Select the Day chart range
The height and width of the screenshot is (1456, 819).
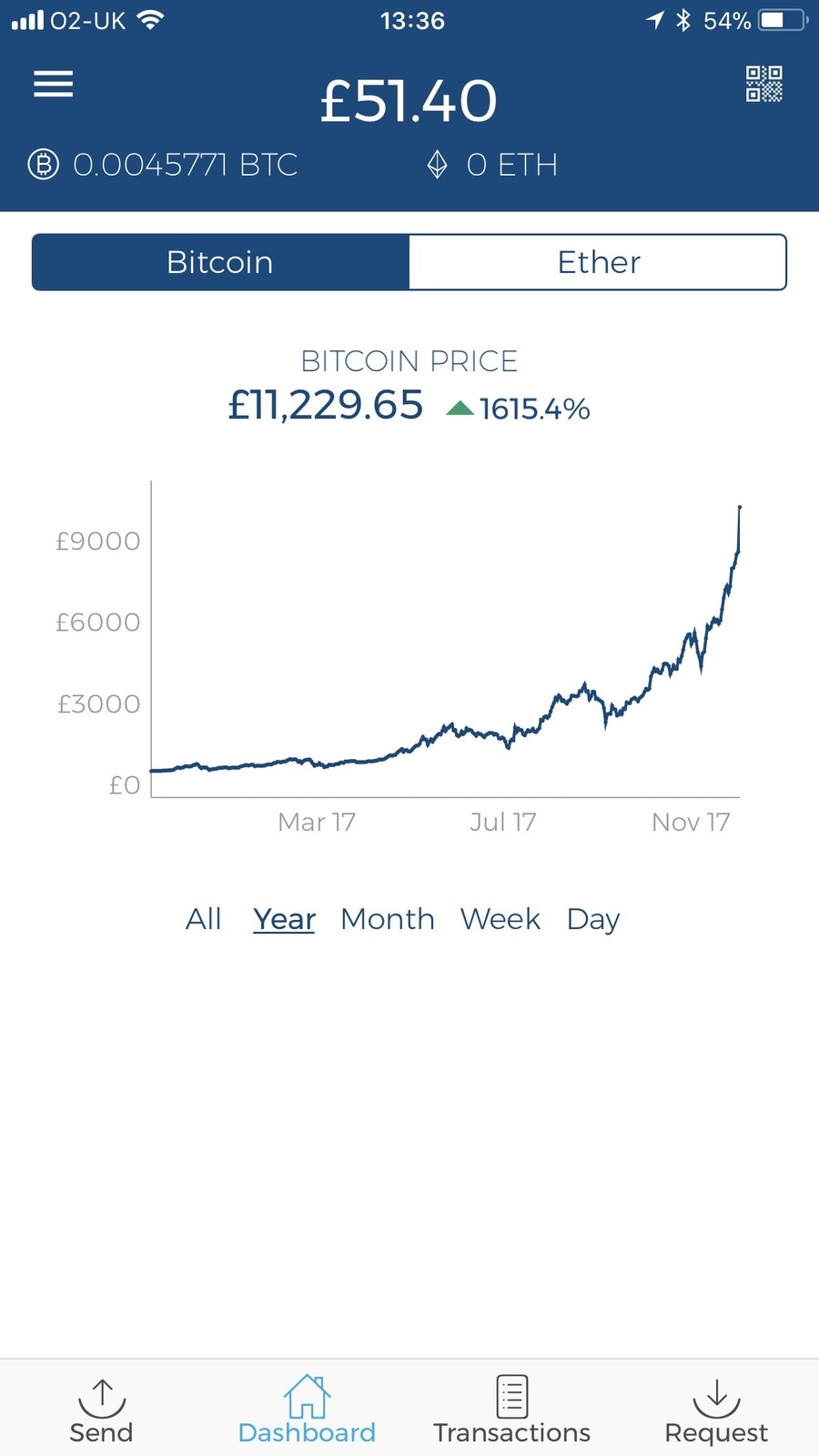coord(593,919)
